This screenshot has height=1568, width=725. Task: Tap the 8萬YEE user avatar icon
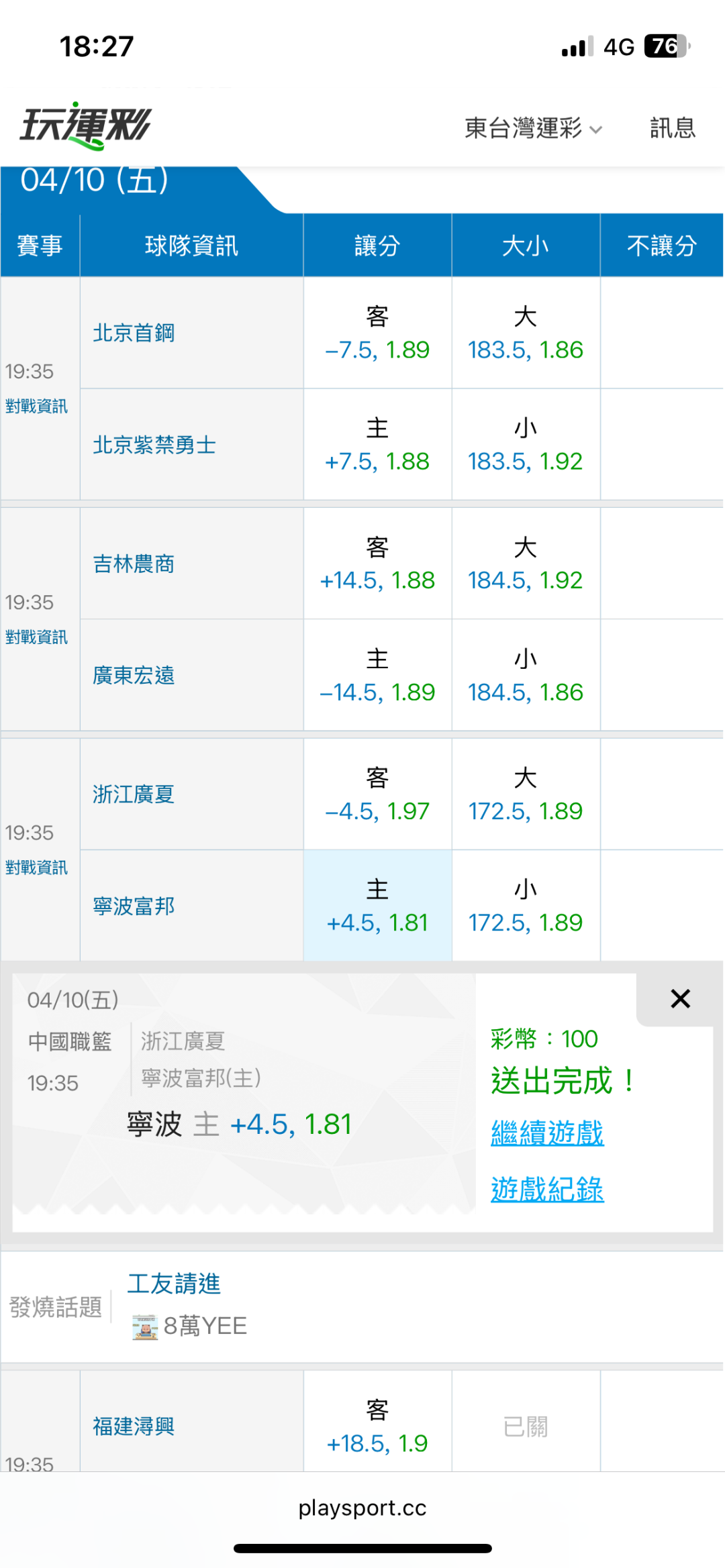pyautogui.click(x=145, y=1327)
